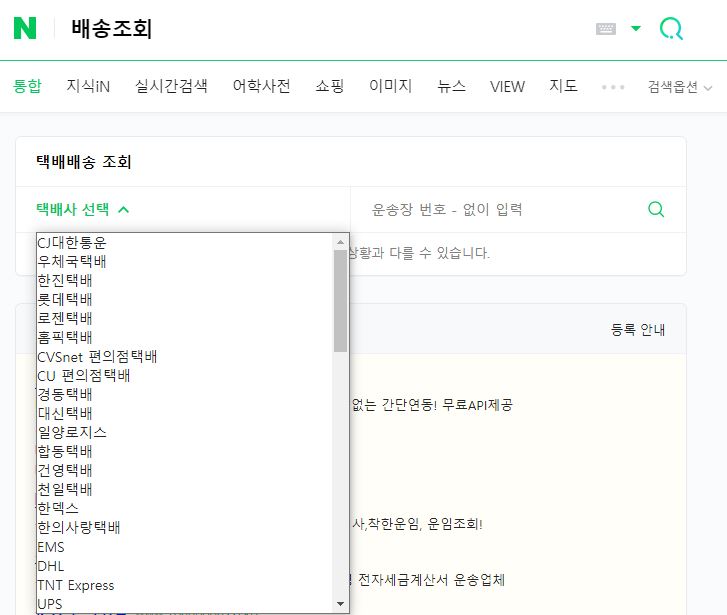
Task: Open the 뉴스 tab
Action: coord(451,86)
